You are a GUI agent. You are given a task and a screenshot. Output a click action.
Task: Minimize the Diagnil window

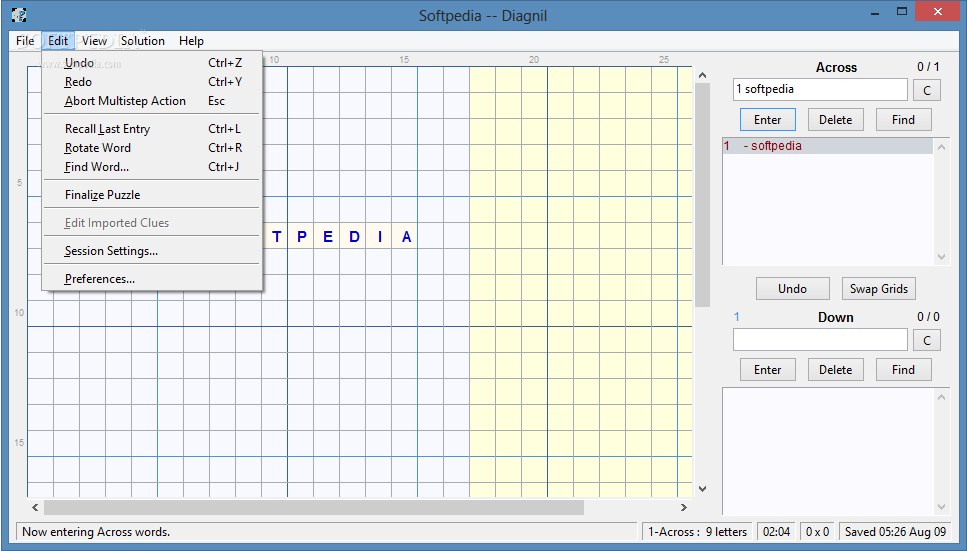874,12
